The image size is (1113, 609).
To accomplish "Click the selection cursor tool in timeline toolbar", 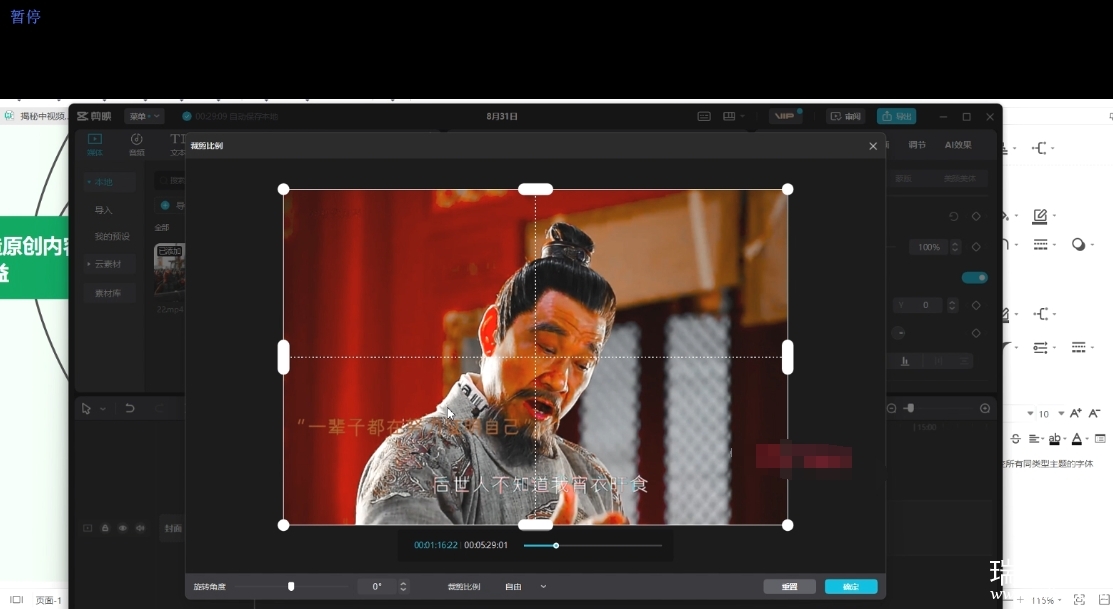I will (86, 408).
